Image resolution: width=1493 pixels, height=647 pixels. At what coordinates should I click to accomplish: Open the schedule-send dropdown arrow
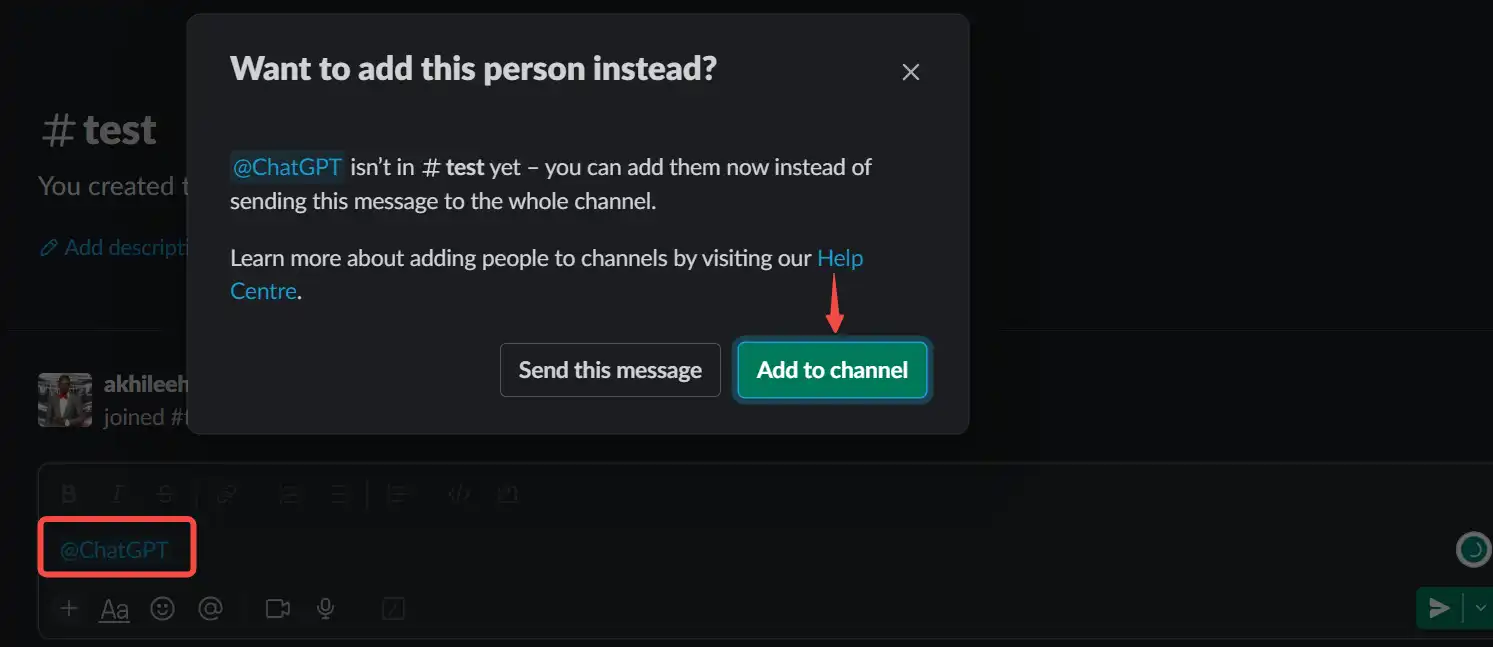click(x=1481, y=608)
